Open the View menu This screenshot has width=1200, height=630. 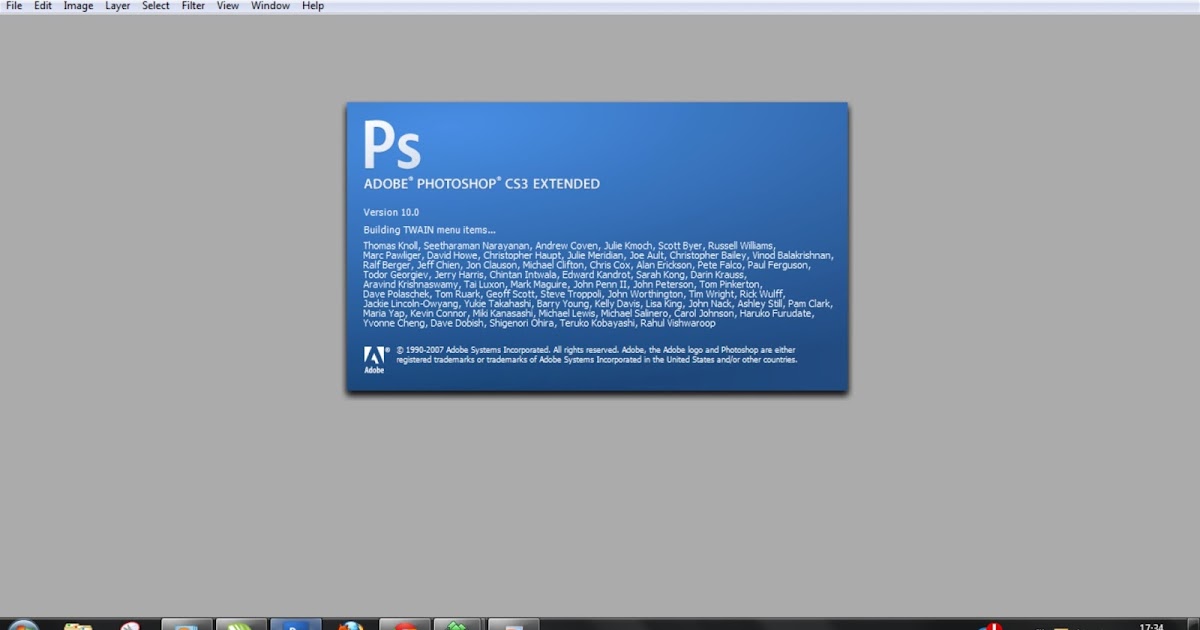[228, 6]
